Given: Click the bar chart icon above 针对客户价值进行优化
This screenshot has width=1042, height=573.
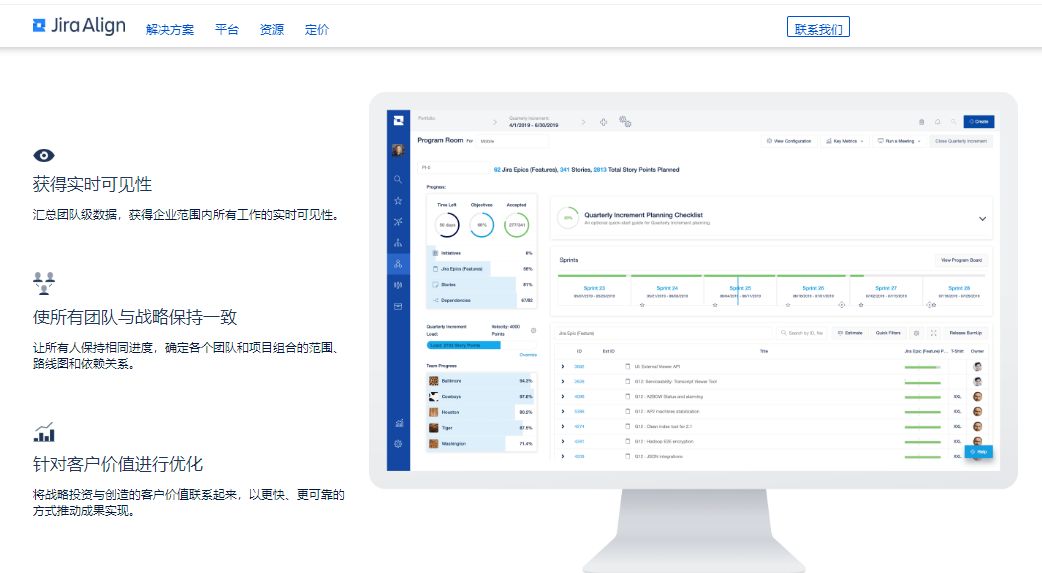Looking at the screenshot, I should [x=44, y=432].
